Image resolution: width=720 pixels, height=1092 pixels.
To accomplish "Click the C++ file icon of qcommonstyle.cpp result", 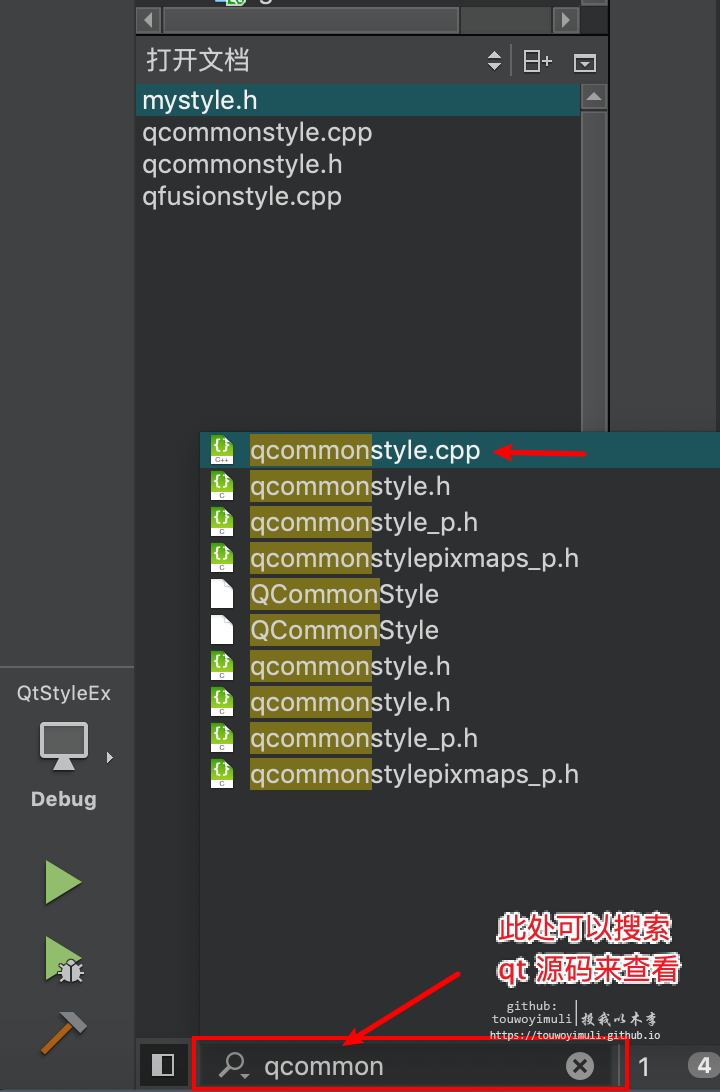I will point(222,451).
